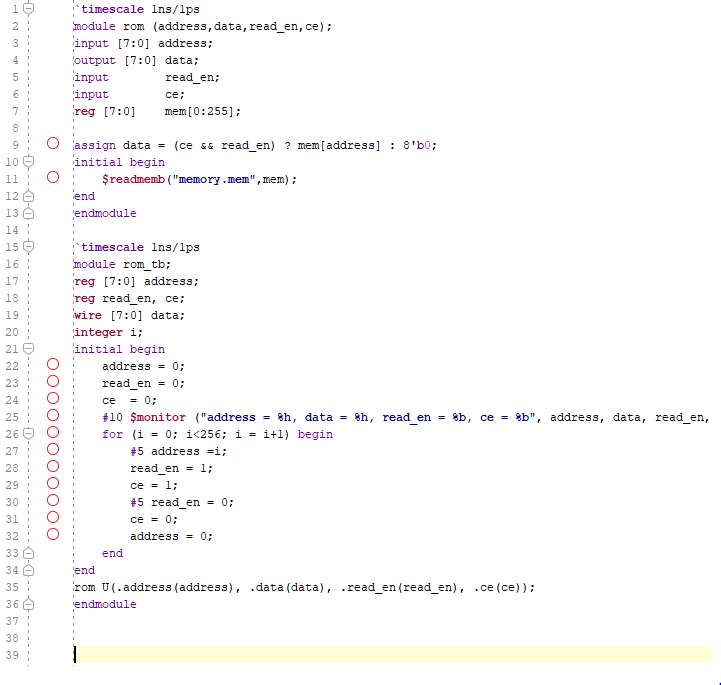Toggle breakpoint circle on line 30

point(53,501)
